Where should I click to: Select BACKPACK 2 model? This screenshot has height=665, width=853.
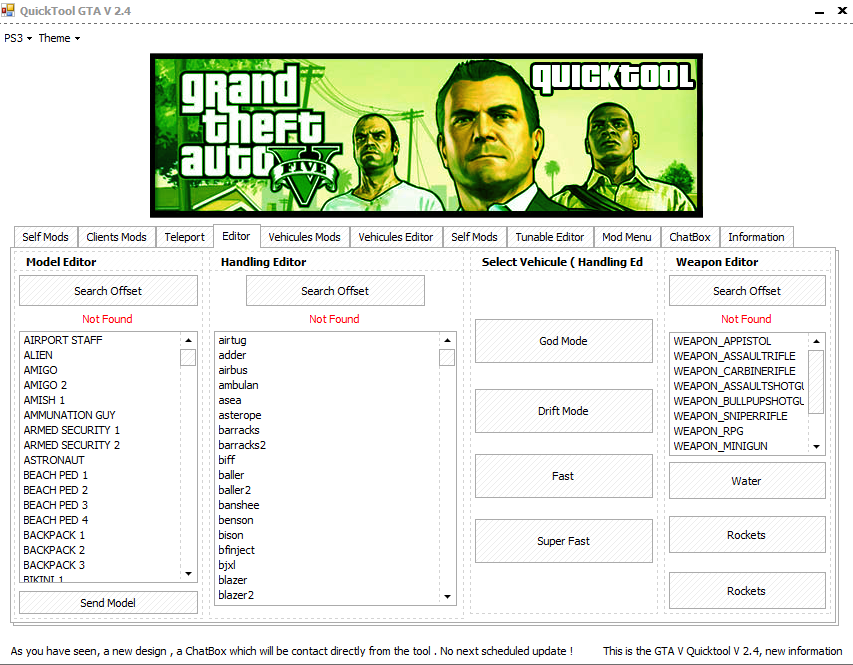[x=100, y=550]
